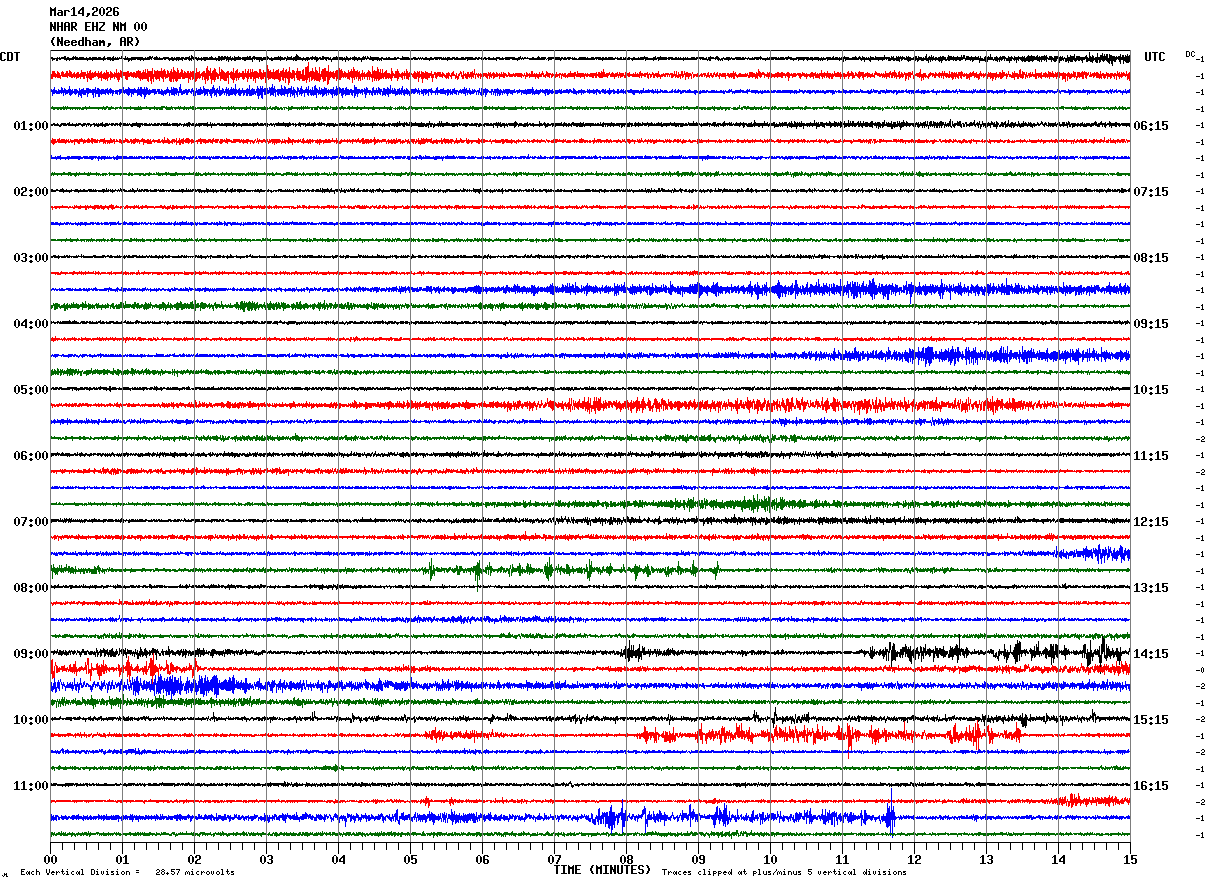Click the location text "(Needham, AR)"
Screen dimensions: 1210x886
pyautogui.click(x=95, y=42)
